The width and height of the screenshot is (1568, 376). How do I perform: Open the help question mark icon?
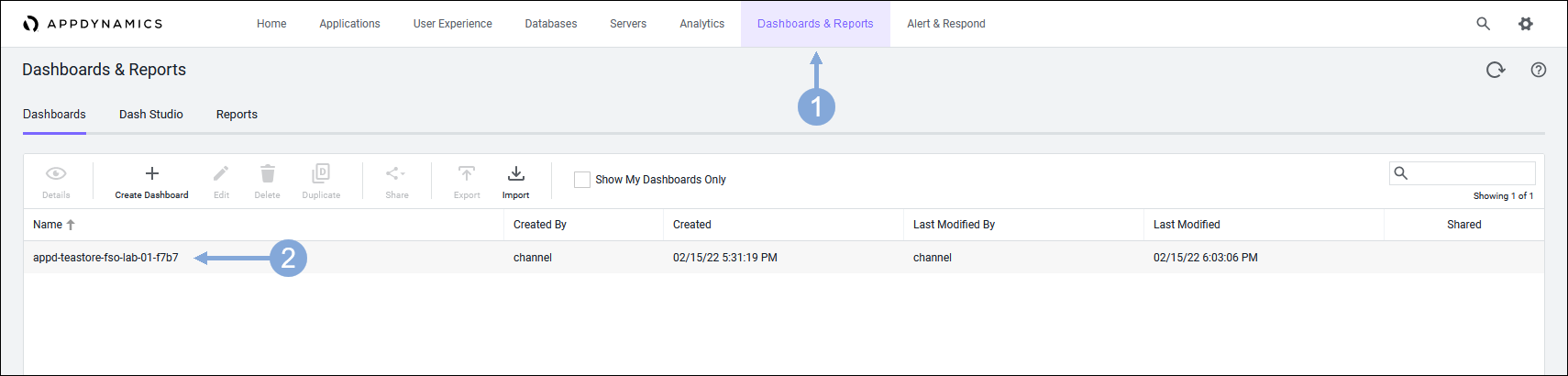tap(1539, 70)
